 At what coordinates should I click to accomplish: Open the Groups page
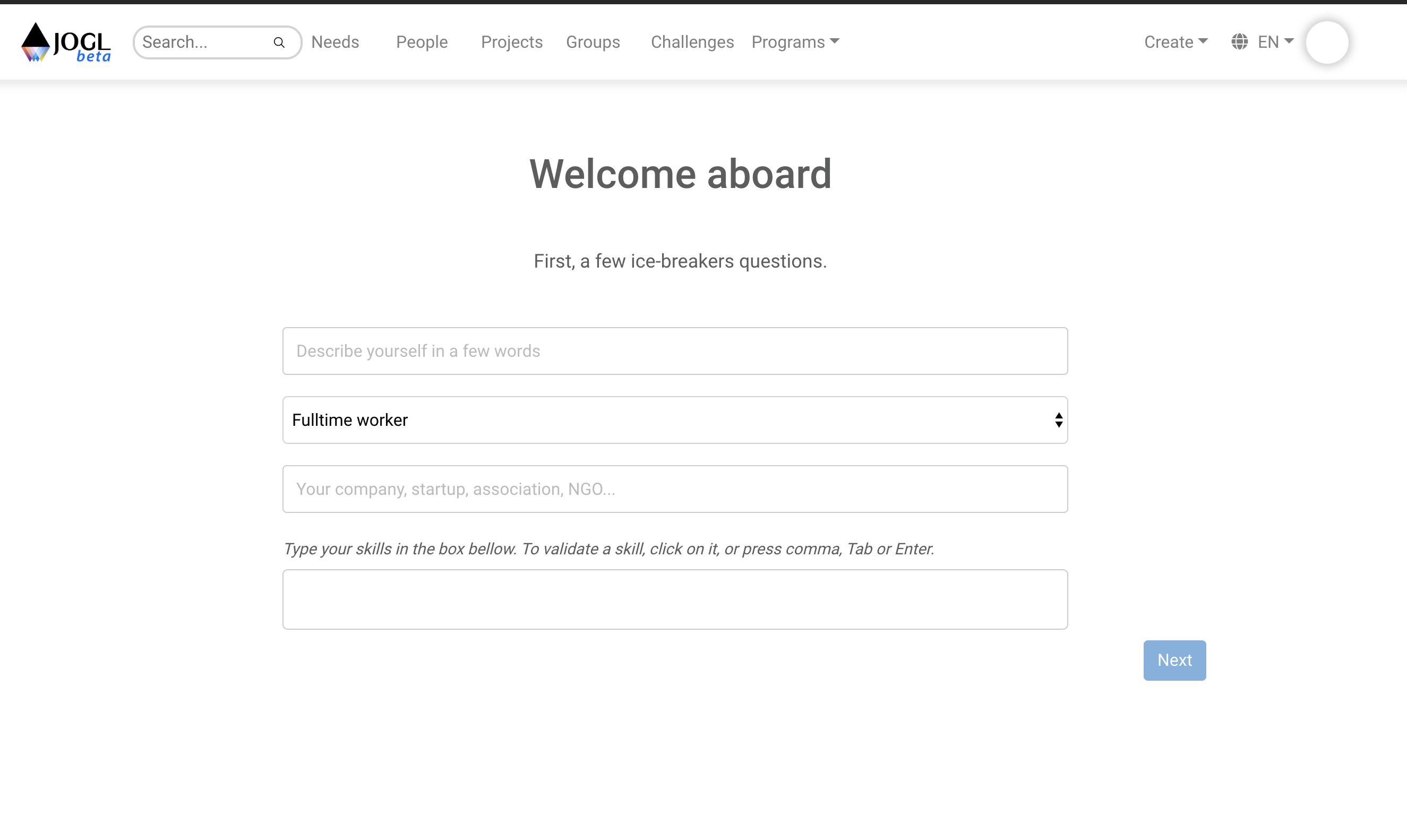[x=593, y=42]
